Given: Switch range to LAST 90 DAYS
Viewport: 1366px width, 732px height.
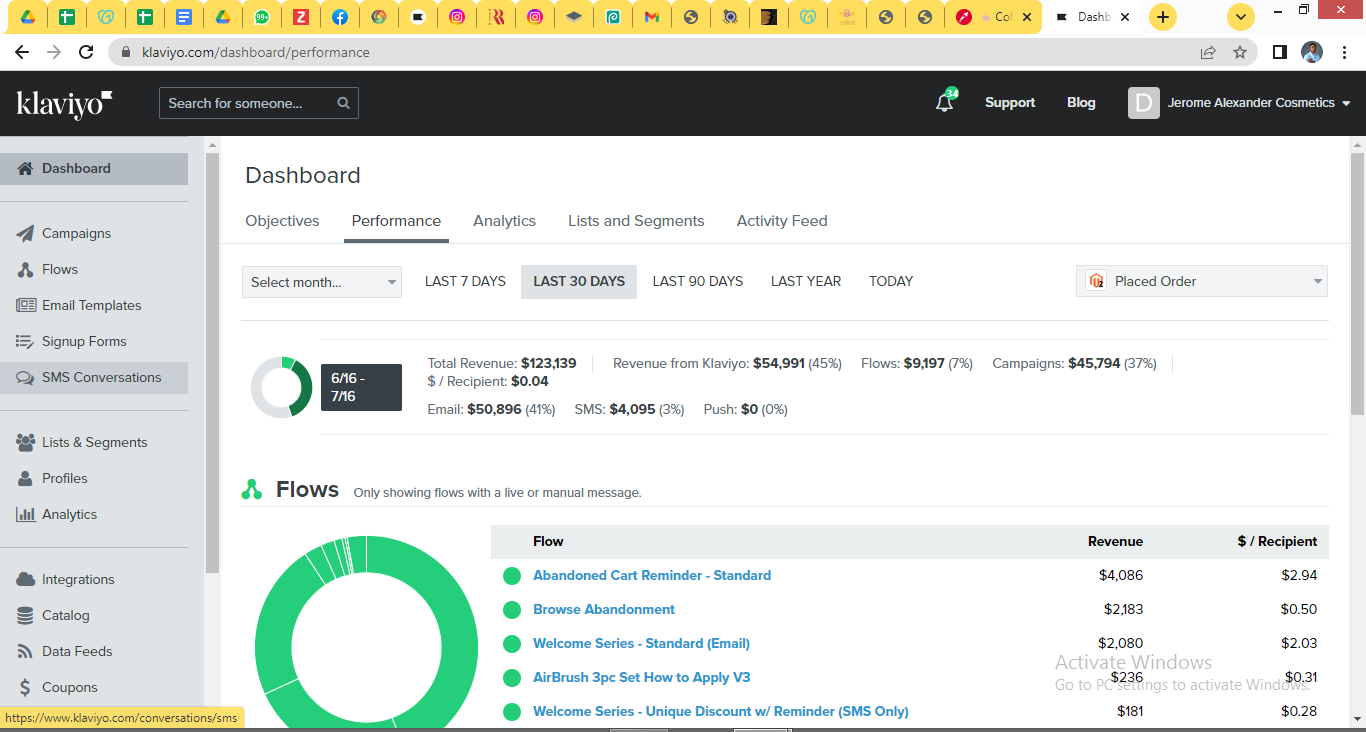Looking at the screenshot, I should point(697,281).
